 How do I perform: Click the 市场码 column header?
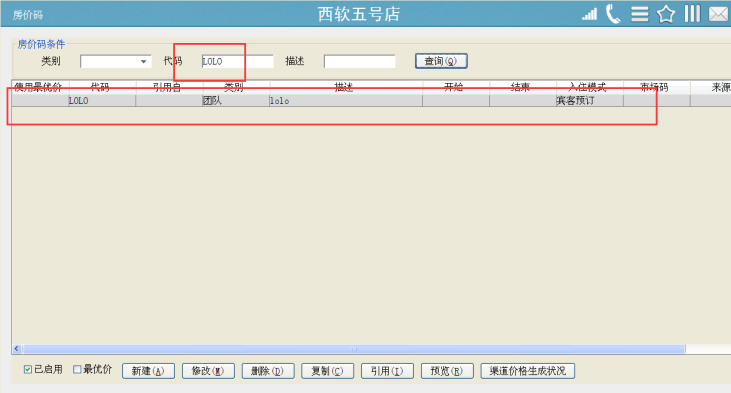point(656,87)
